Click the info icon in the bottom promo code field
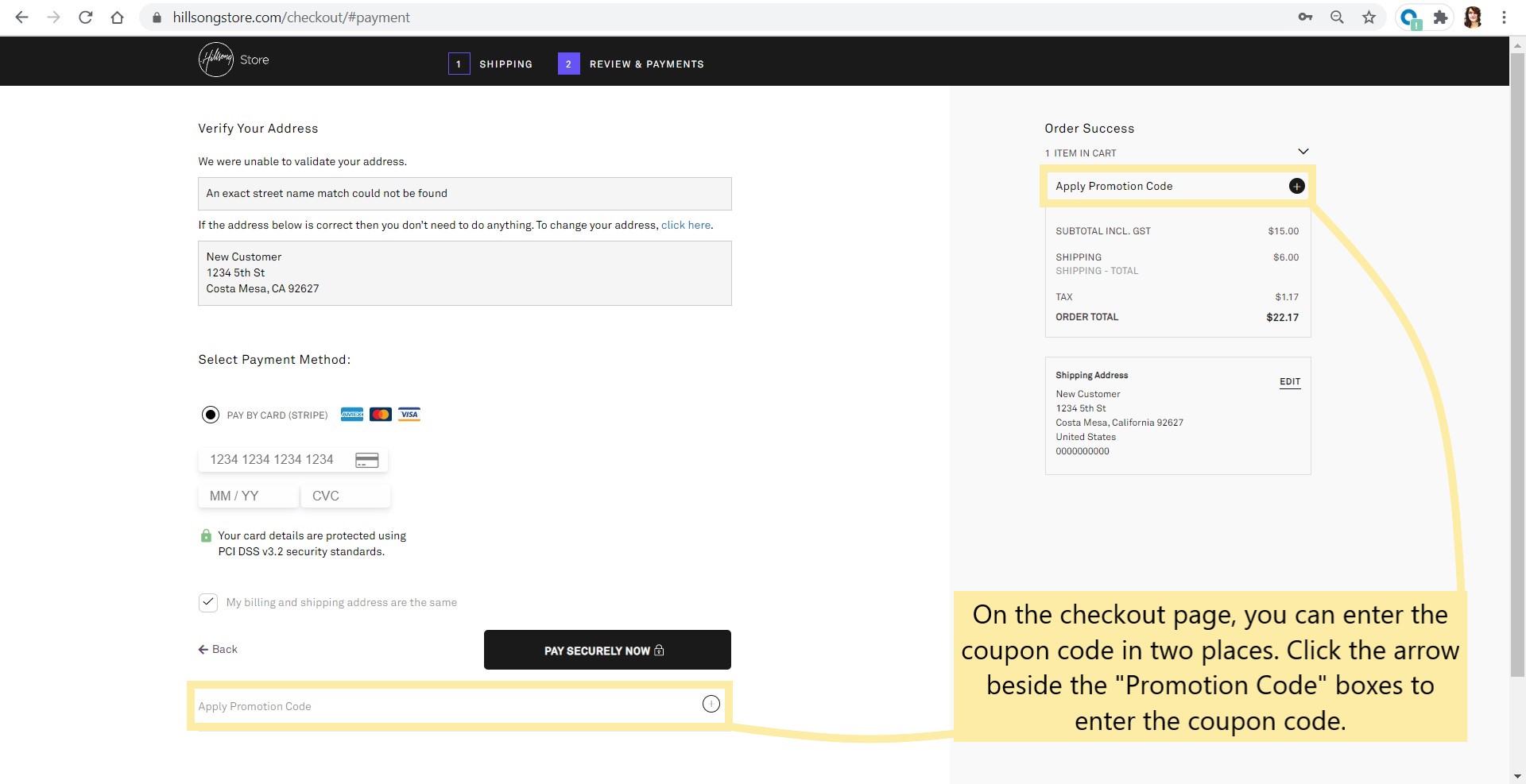The width and height of the screenshot is (1526, 784). 710,704
